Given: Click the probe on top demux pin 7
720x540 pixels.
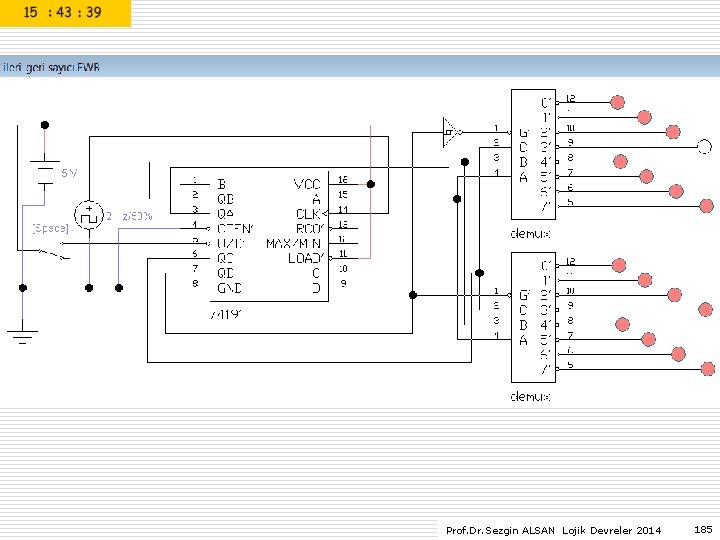Looking at the screenshot, I should (647, 176).
